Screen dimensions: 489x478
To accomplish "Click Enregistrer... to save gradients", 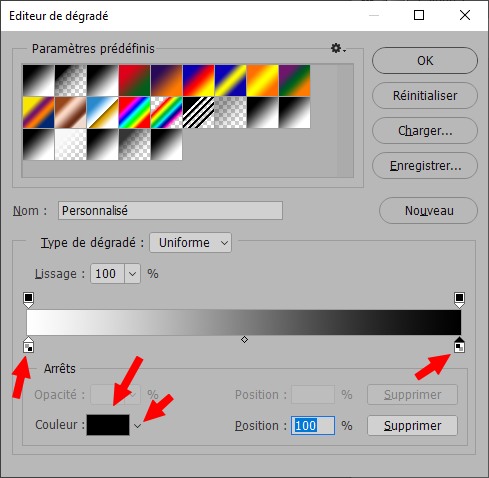I will pyautogui.click(x=425, y=166).
